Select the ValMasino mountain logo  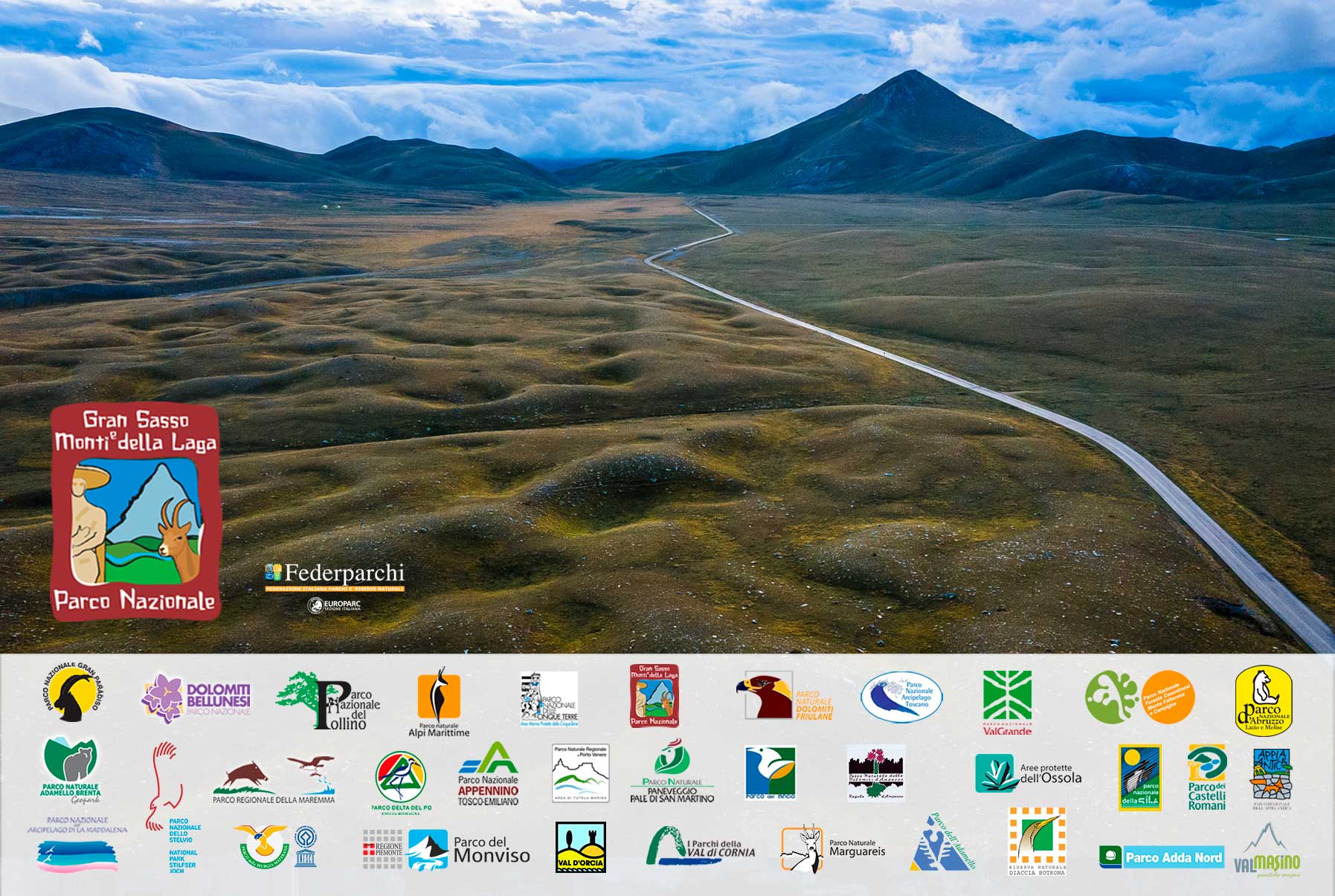click(1267, 850)
